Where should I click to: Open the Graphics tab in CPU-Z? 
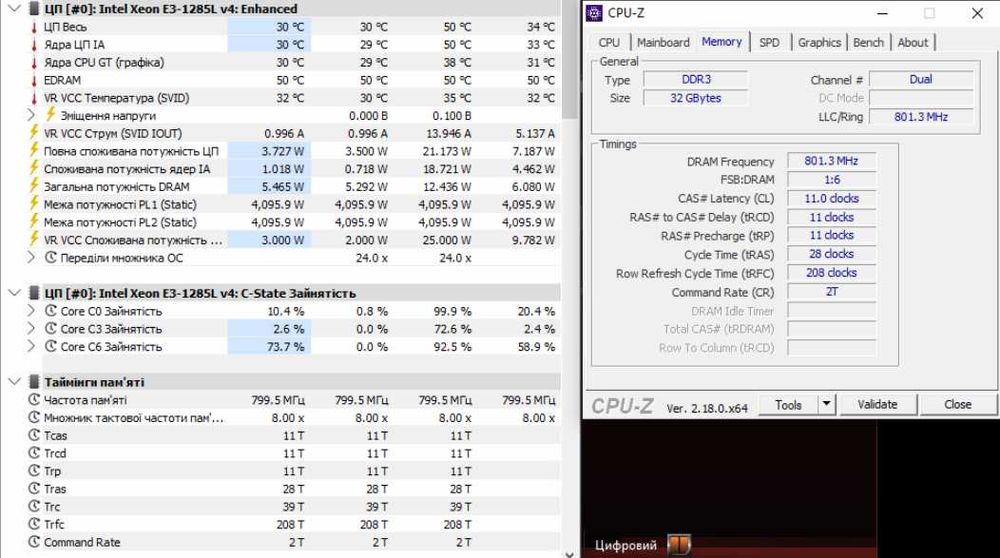[x=819, y=43]
